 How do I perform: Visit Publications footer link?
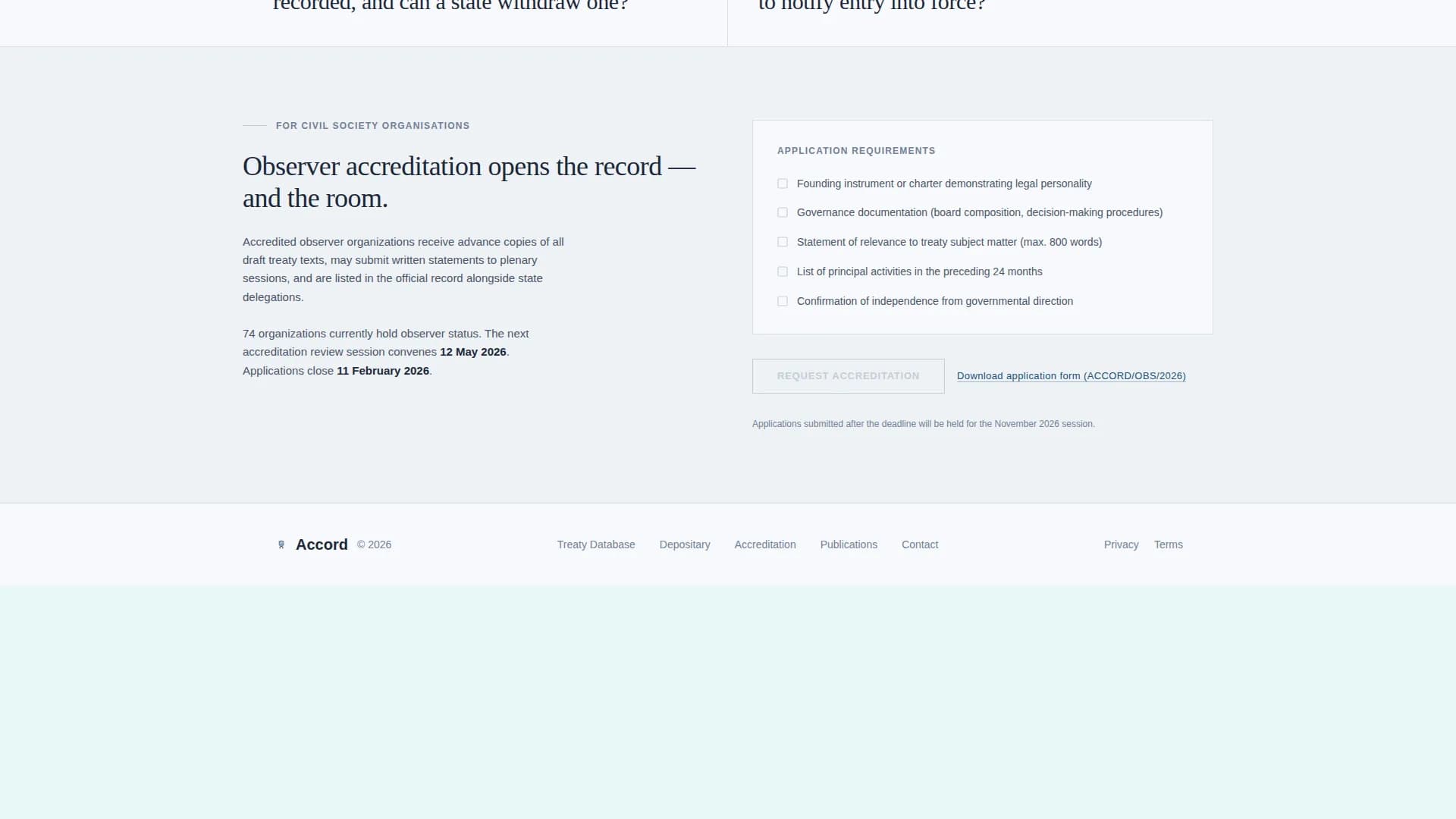pos(849,544)
